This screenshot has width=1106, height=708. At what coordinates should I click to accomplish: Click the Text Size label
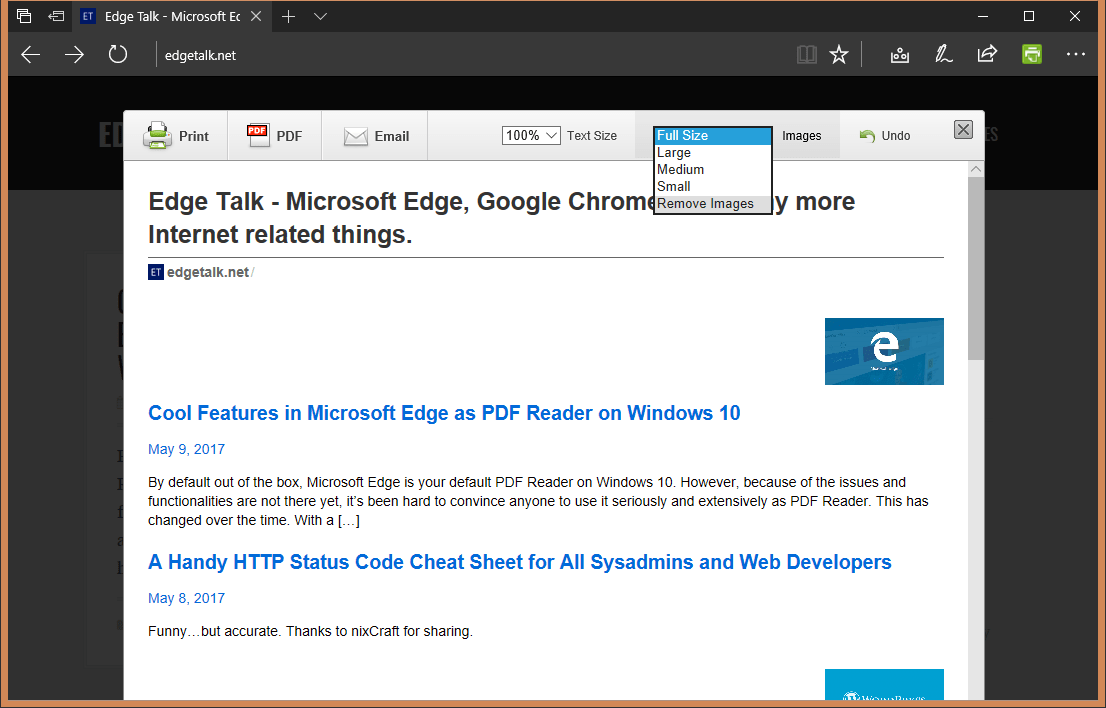click(592, 135)
